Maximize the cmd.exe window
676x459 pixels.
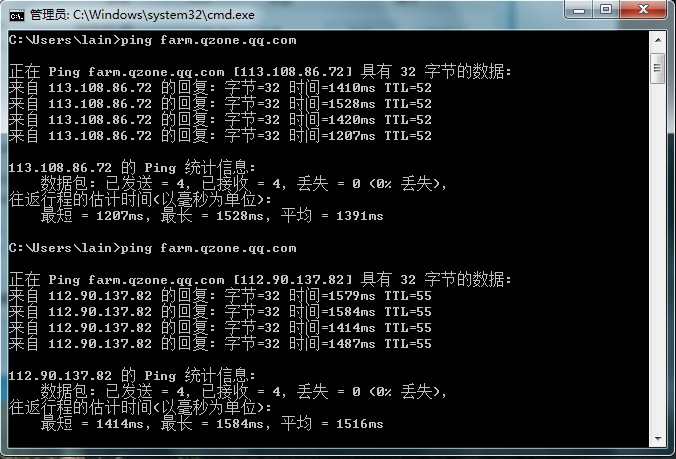coord(608,11)
